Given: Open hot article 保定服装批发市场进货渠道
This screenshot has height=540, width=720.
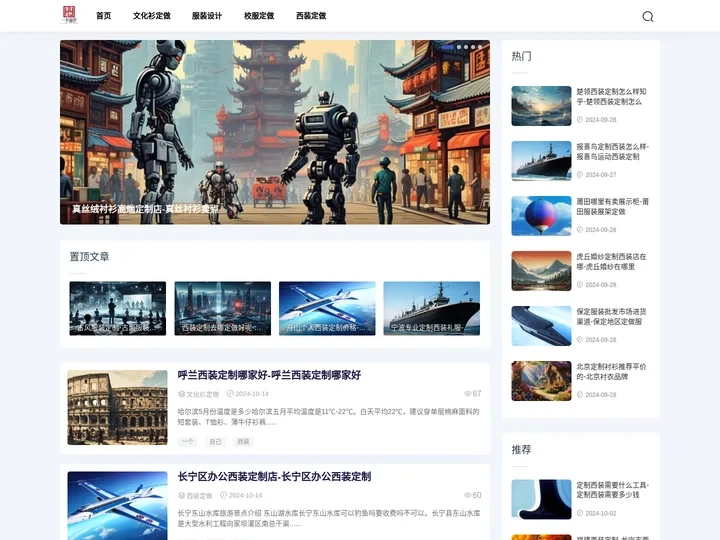Looking at the screenshot, I should 611,316.
